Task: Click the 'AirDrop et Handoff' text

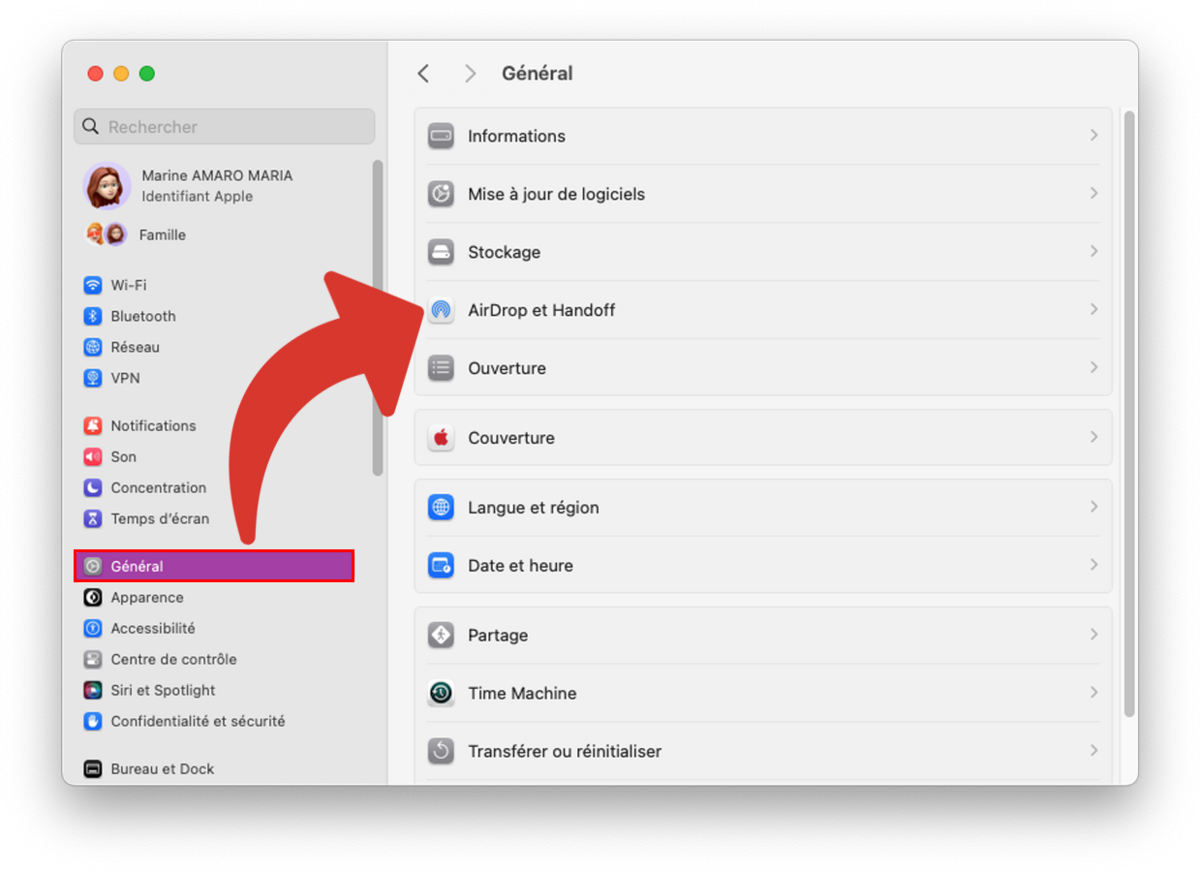Action: click(541, 310)
